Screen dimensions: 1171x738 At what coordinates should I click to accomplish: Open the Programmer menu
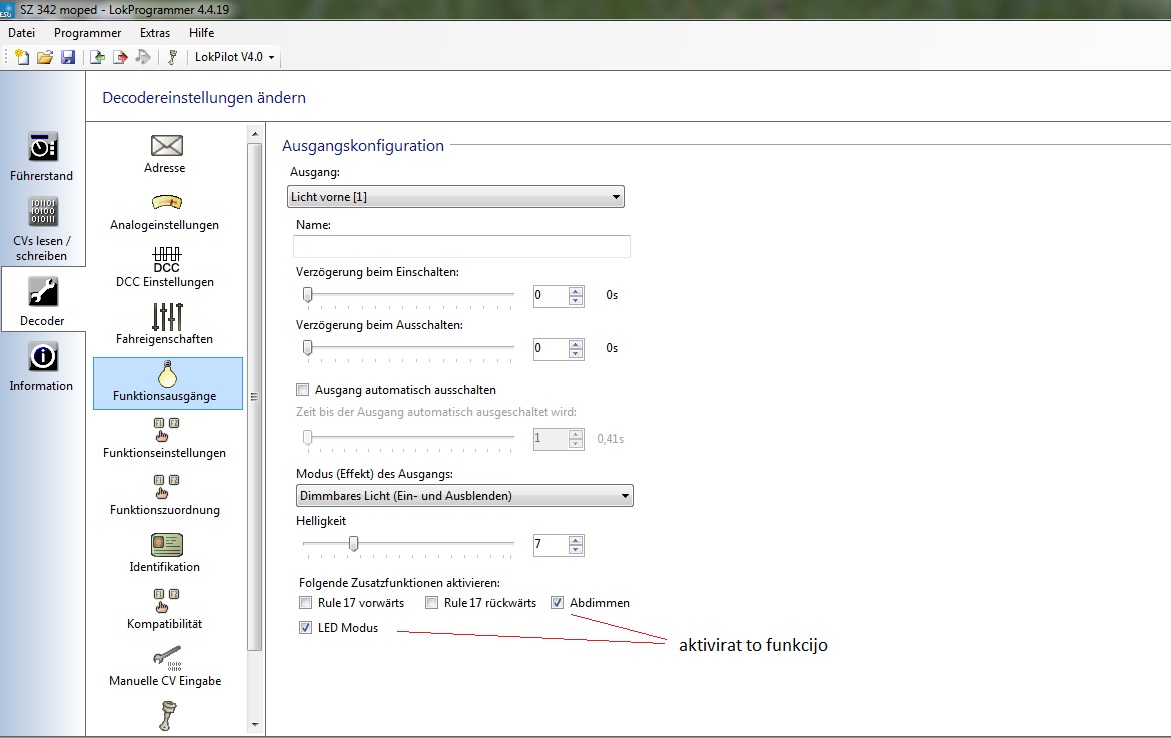tap(87, 33)
